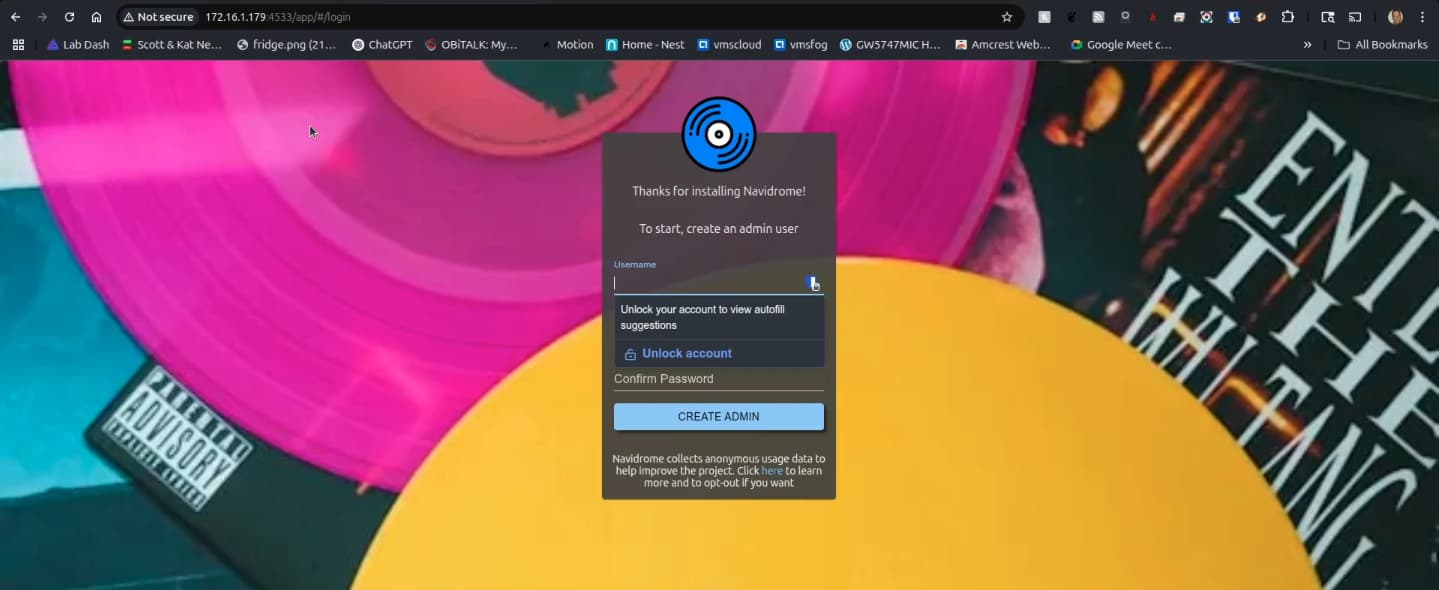Click 'Thanks for installing Navidrome!' text
This screenshot has width=1439, height=590.
[719, 191]
